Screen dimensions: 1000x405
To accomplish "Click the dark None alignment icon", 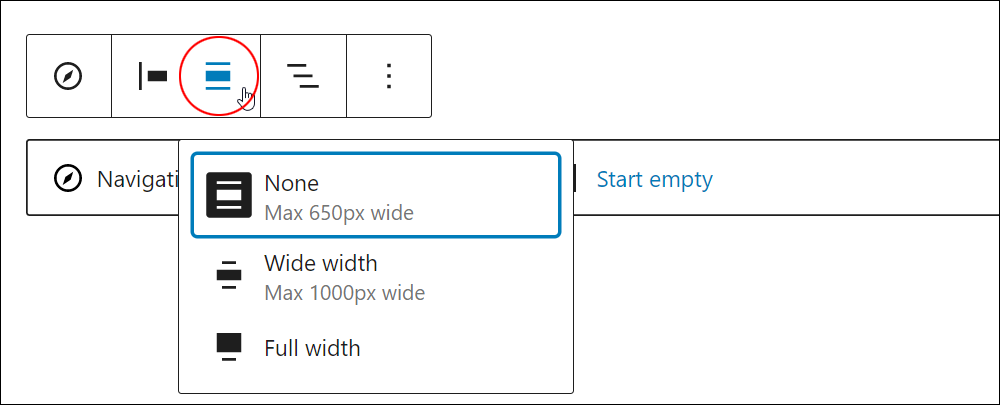I will [229, 195].
